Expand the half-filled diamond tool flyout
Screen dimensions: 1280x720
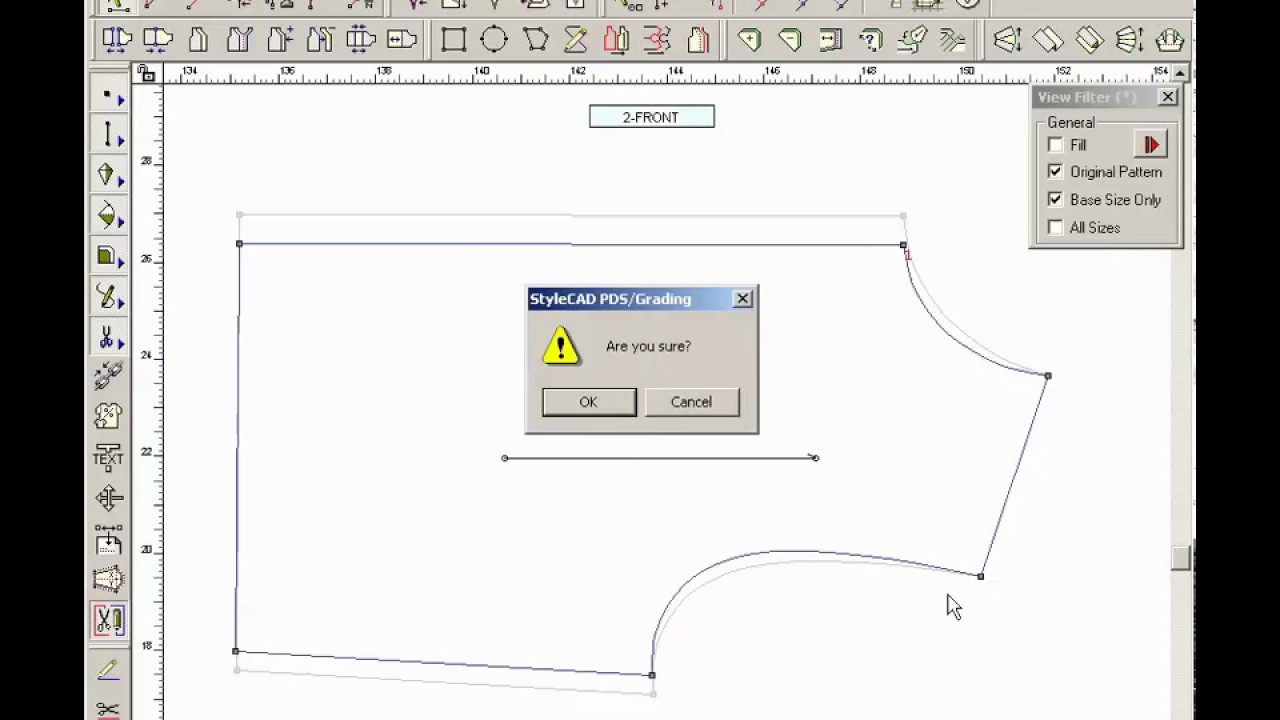click(121, 222)
